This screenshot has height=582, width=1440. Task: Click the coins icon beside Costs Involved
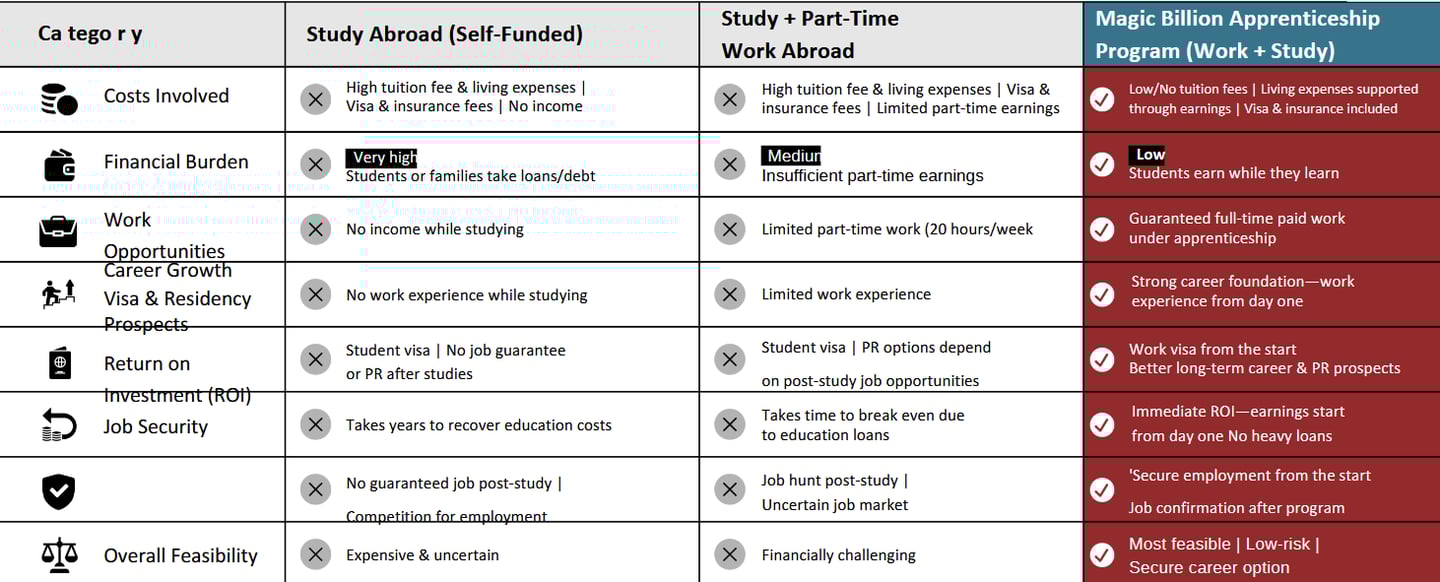(x=59, y=98)
